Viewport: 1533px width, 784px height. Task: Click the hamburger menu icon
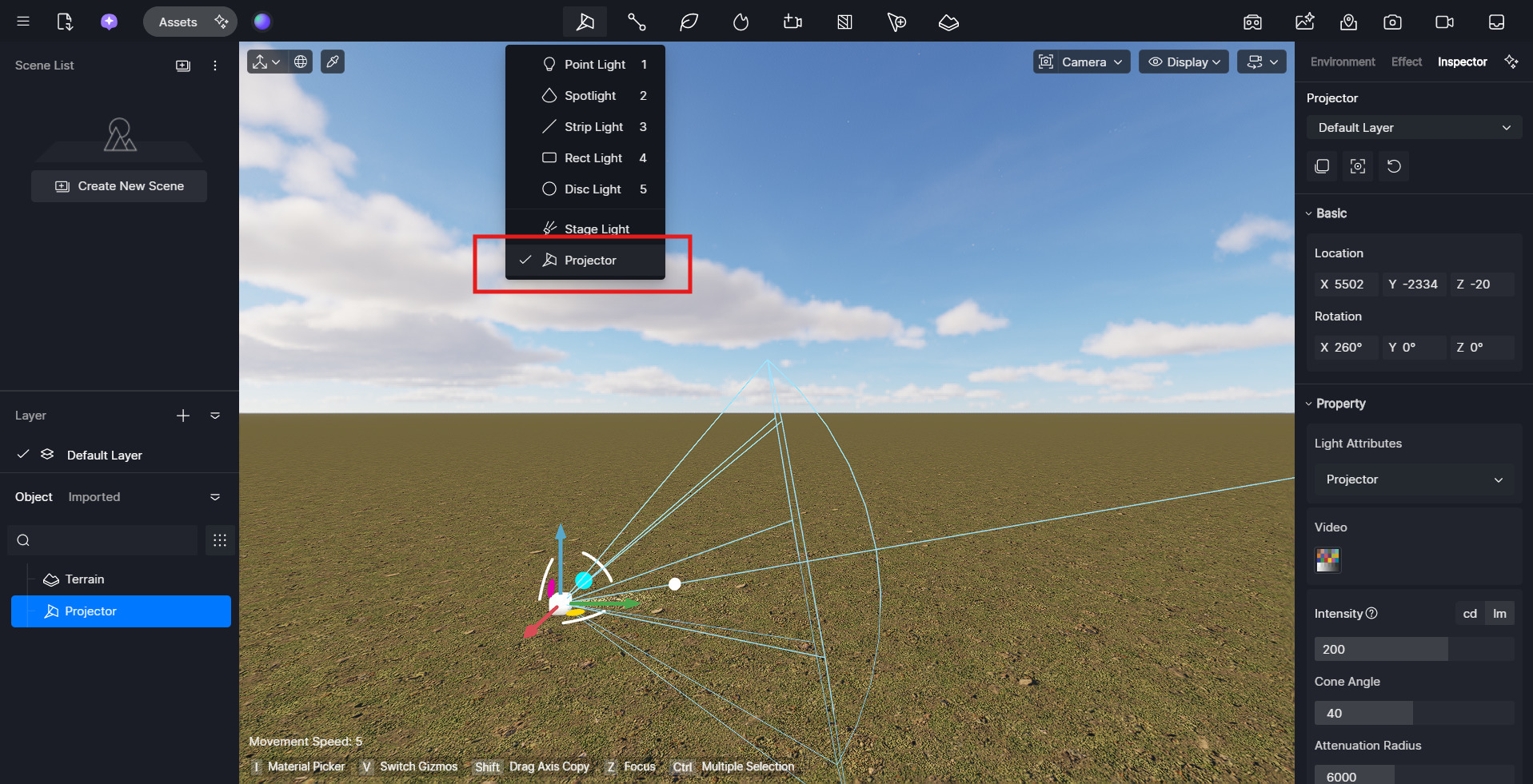coord(23,22)
